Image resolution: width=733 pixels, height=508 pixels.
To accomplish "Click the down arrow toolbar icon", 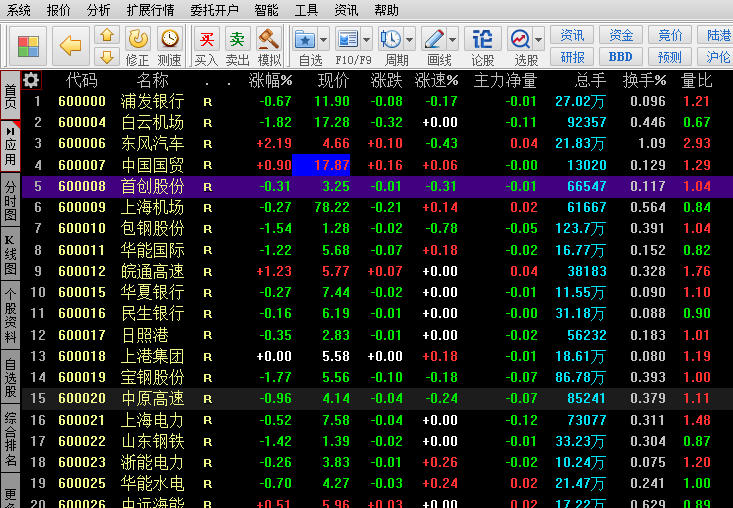I will [107, 57].
